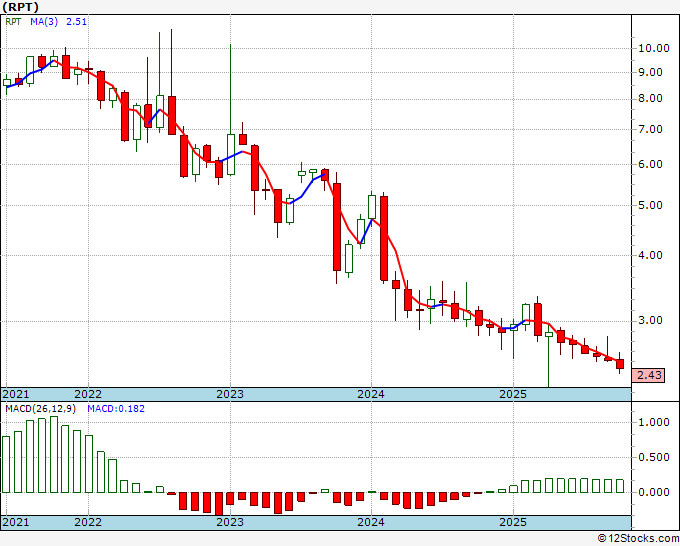Click the 10.00 price axis label
Viewport: 680px width, 546px height.
654,48
